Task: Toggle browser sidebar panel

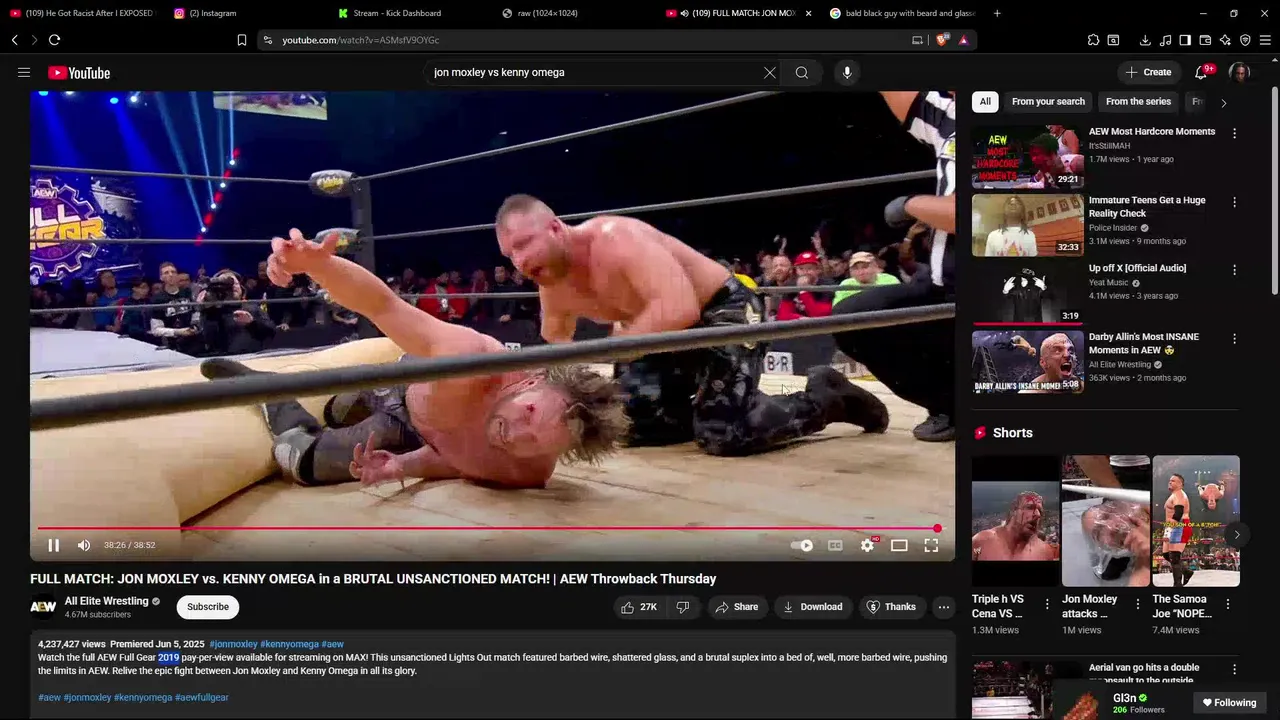Action: point(1185,40)
